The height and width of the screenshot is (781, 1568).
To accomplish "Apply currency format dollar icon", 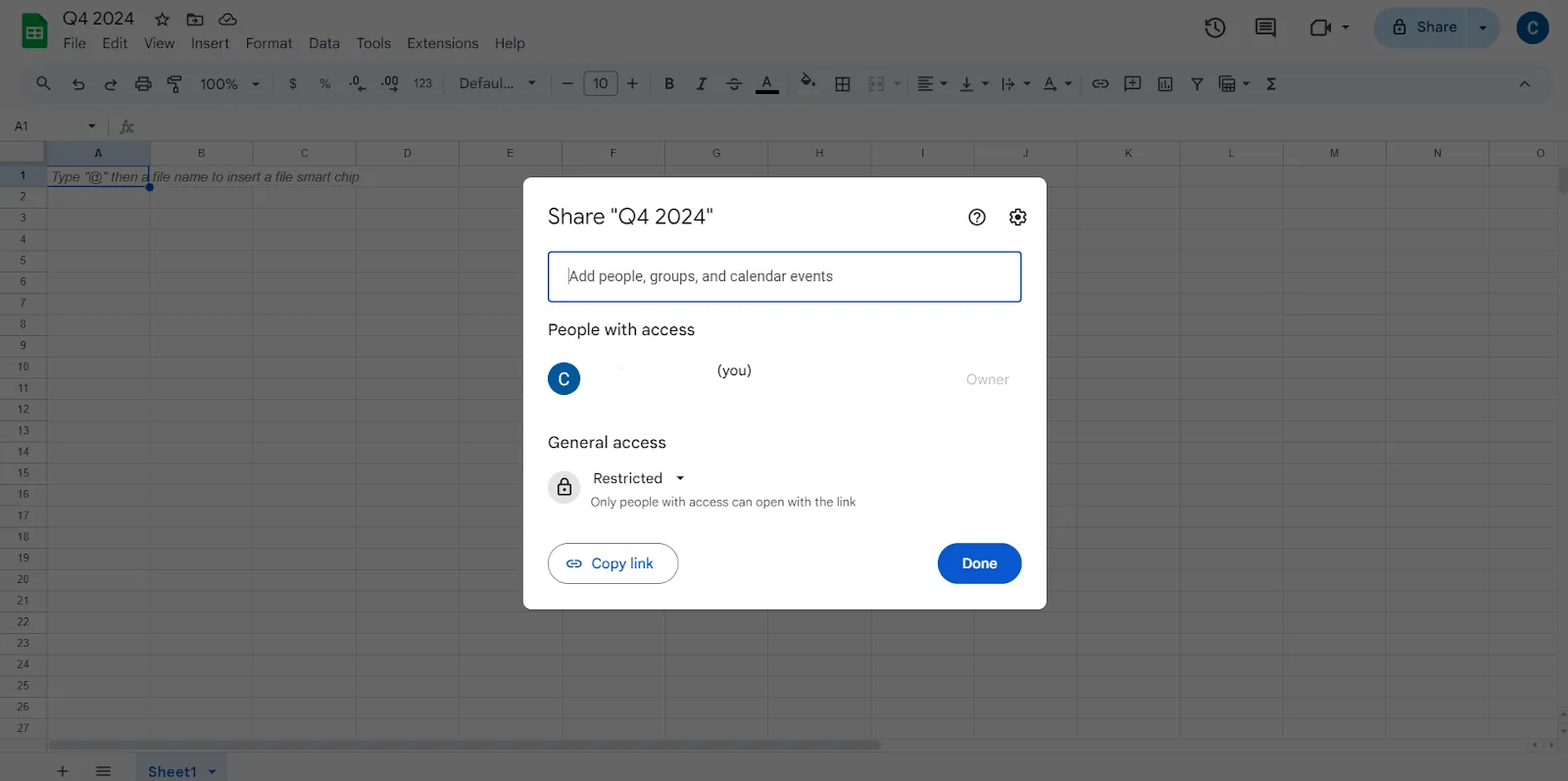I will [x=293, y=84].
